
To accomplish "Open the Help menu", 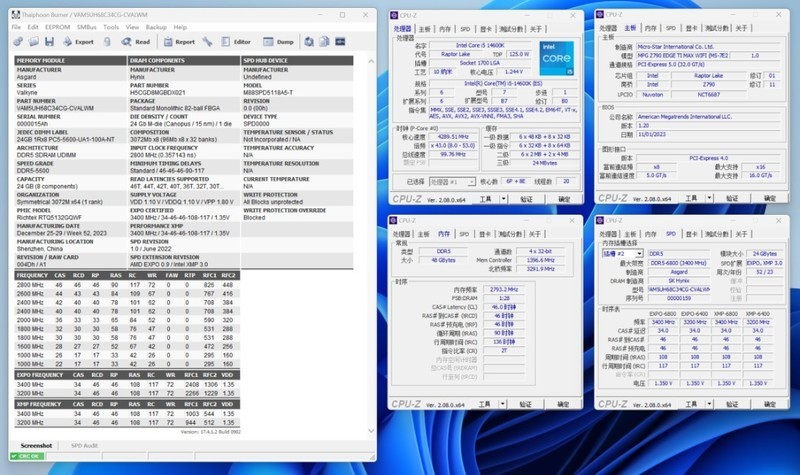I will pyautogui.click(x=180, y=27).
